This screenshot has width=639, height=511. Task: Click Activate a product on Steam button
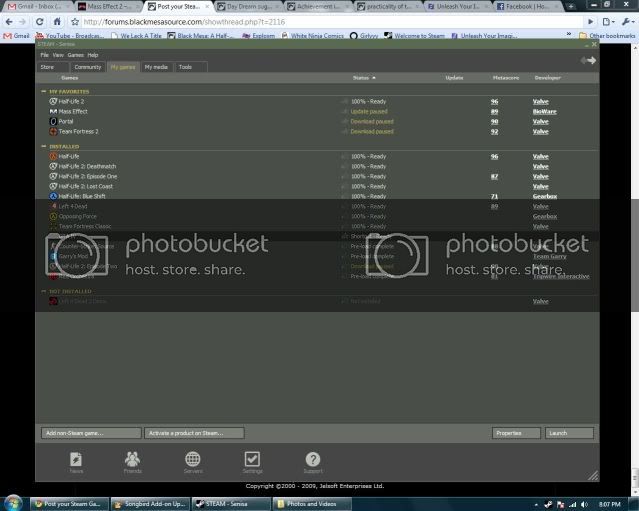[x=194, y=433]
